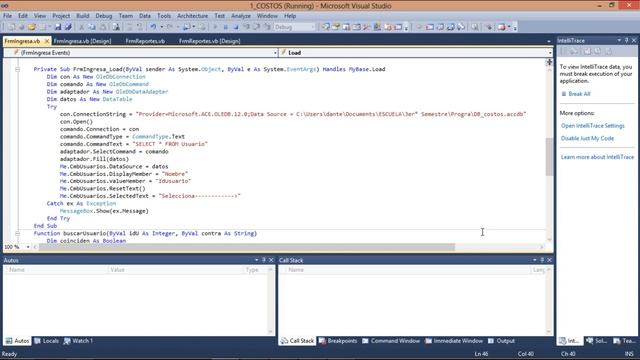Open Call Stack window position dropdown
Screen dimensions: 640x360
click(x=535, y=260)
